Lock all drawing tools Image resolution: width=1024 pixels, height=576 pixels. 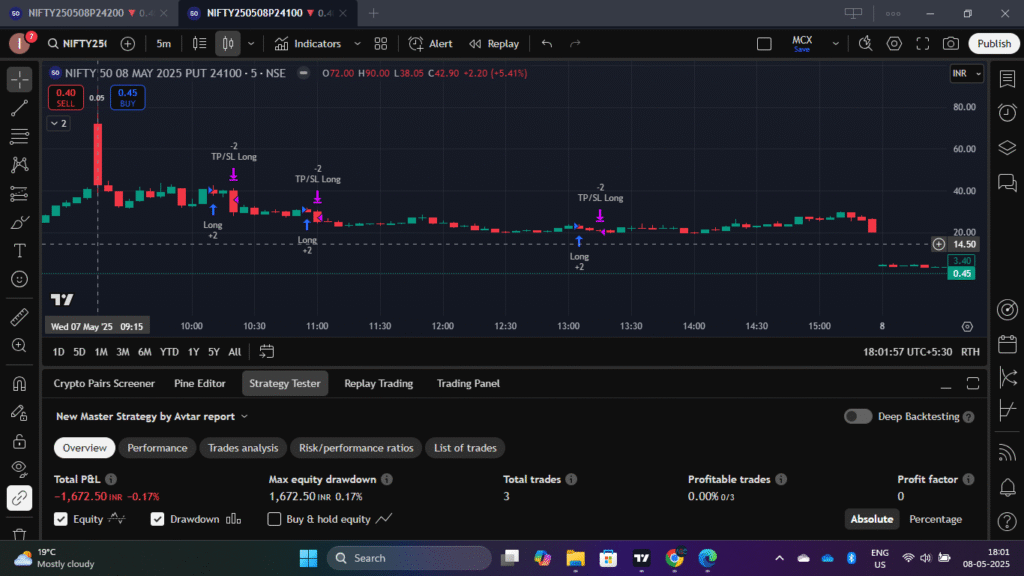pos(20,441)
